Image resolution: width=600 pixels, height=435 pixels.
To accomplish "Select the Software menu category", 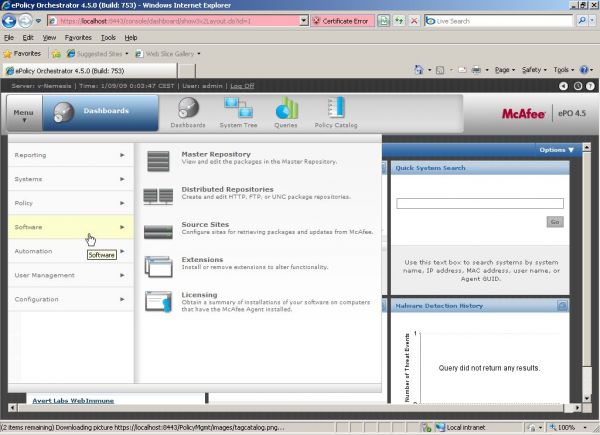I will pyautogui.click(x=71, y=227).
